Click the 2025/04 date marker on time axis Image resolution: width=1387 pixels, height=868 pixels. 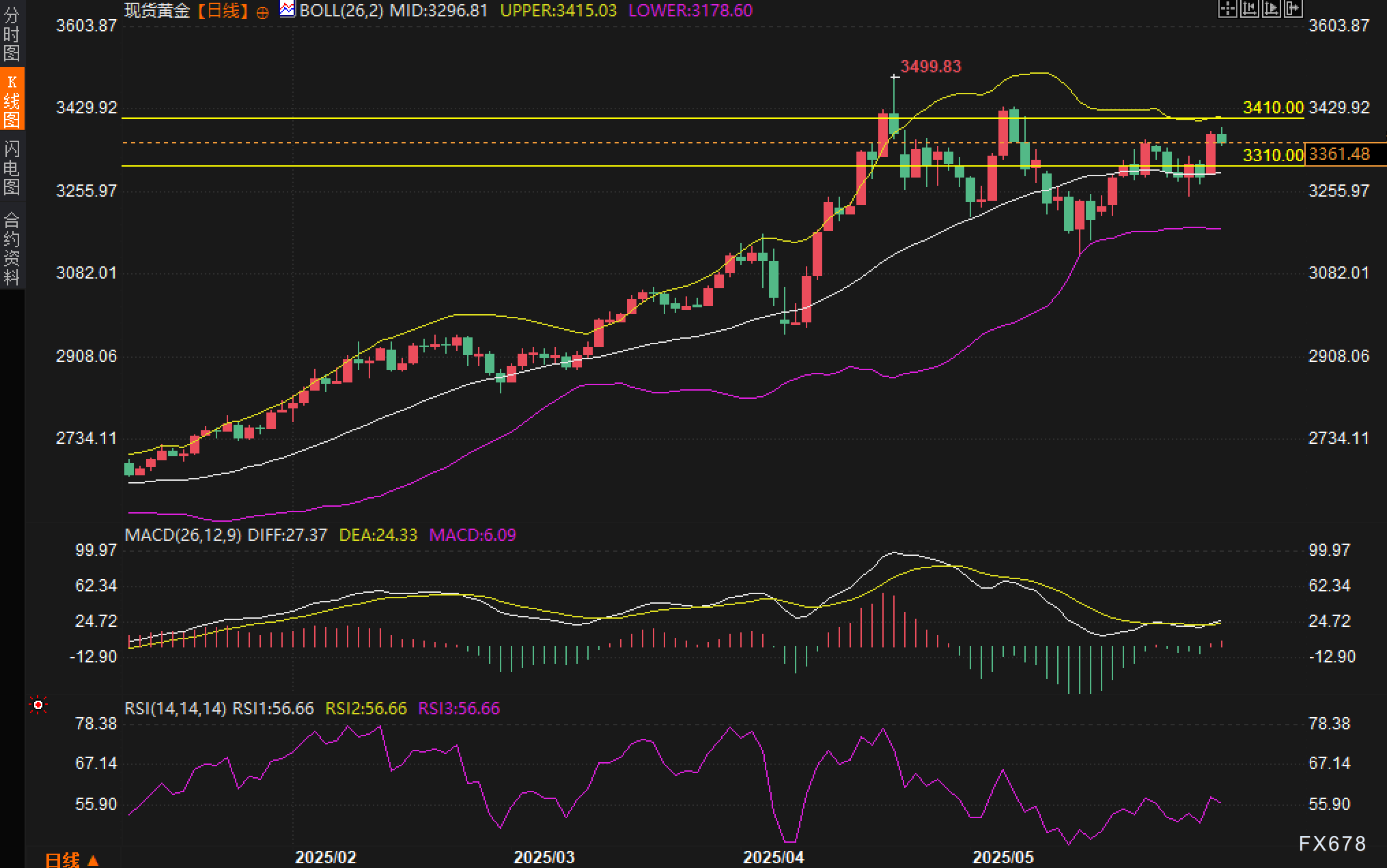point(773,857)
